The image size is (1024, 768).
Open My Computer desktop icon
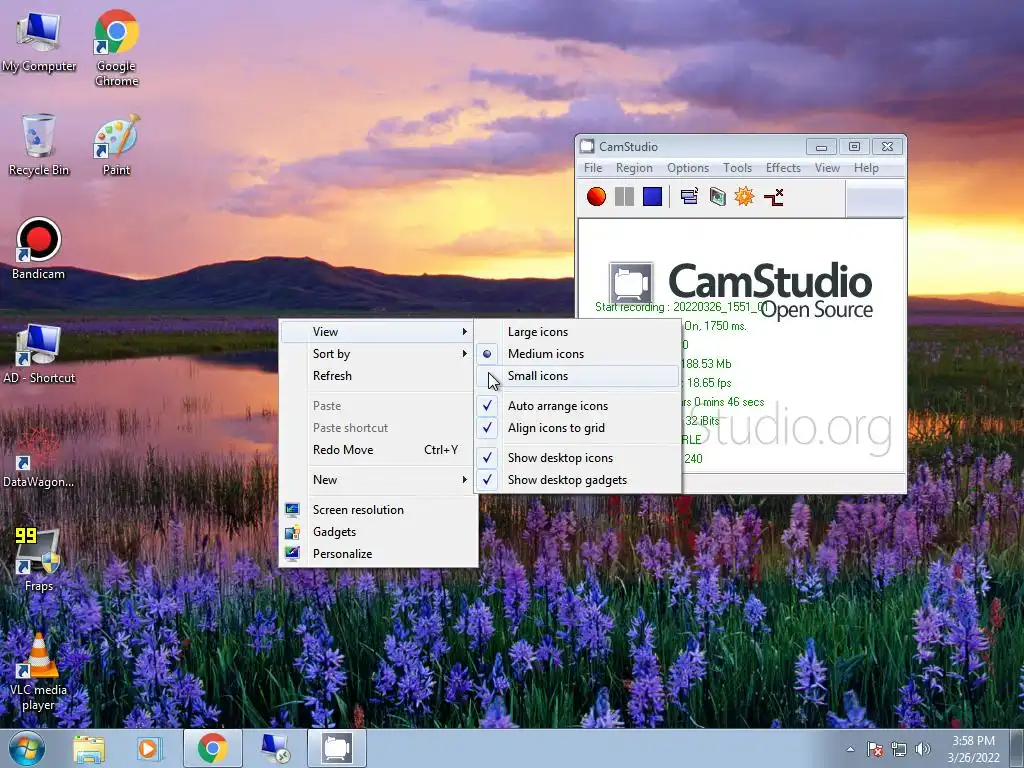point(39,40)
